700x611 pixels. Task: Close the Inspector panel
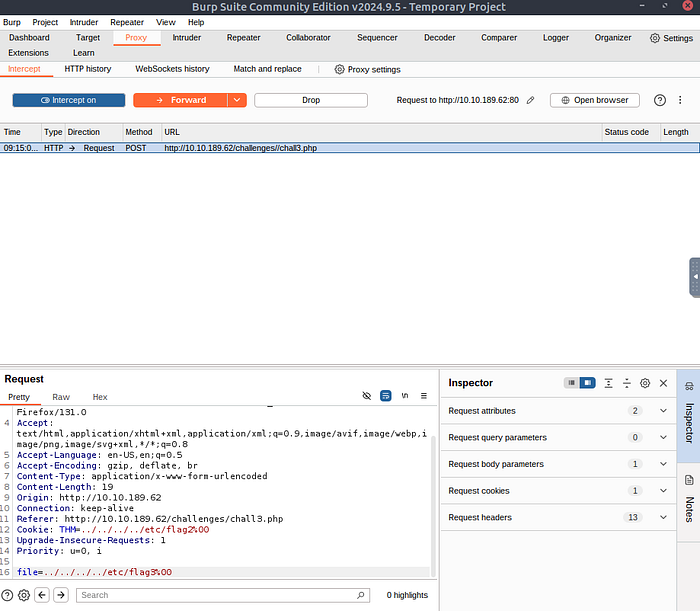[663, 383]
